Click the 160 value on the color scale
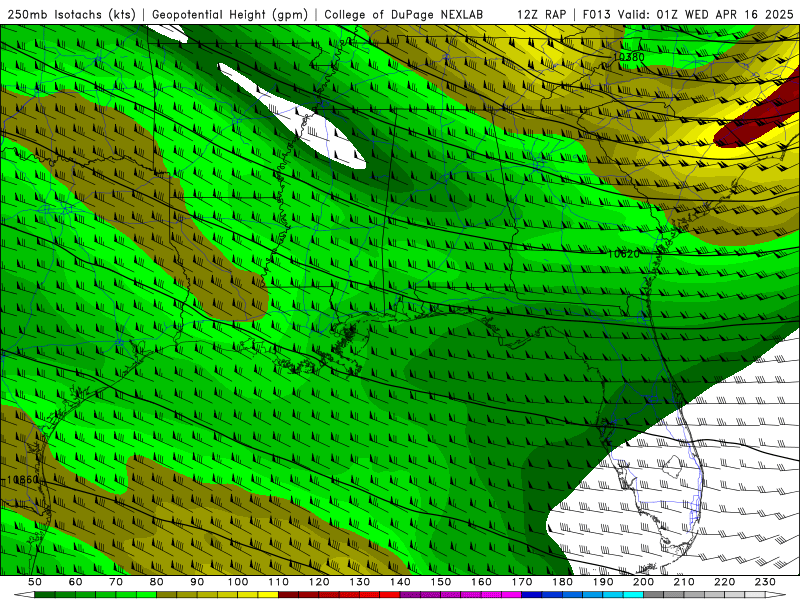The image size is (800, 600). (481, 582)
